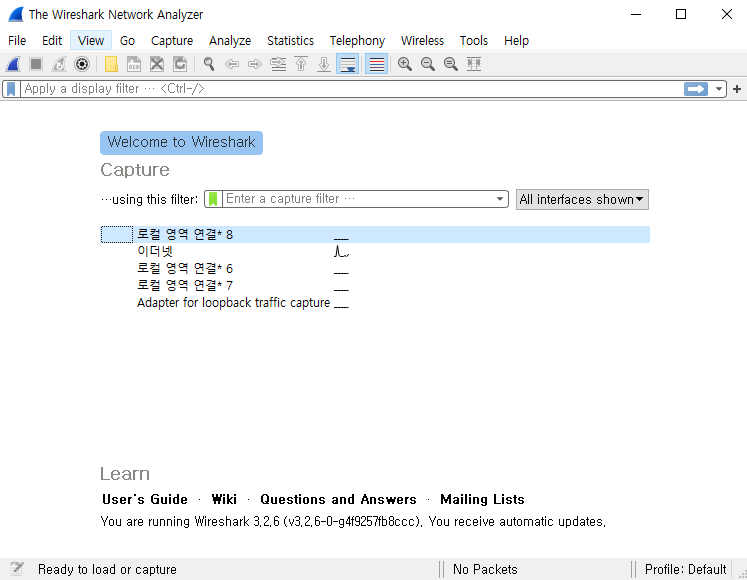Click the No Packets status bar text
Image resolution: width=747 pixels, height=580 pixels.
coord(485,570)
